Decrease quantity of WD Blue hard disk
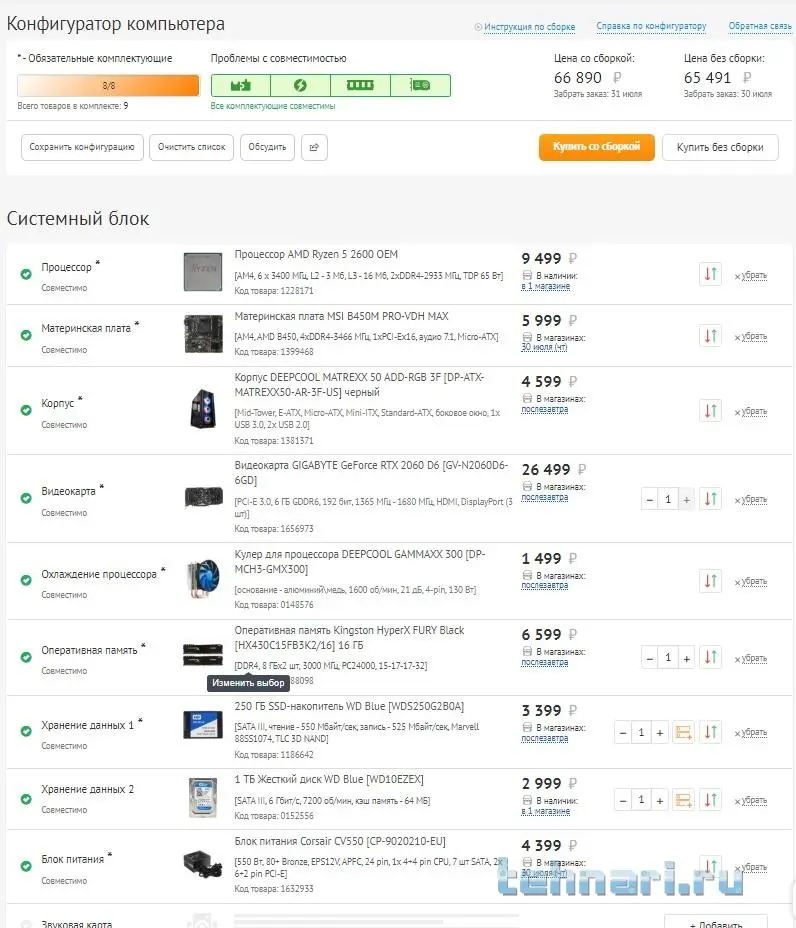The width and height of the screenshot is (796, 928). pyautogui.click(x=623, y=801)
